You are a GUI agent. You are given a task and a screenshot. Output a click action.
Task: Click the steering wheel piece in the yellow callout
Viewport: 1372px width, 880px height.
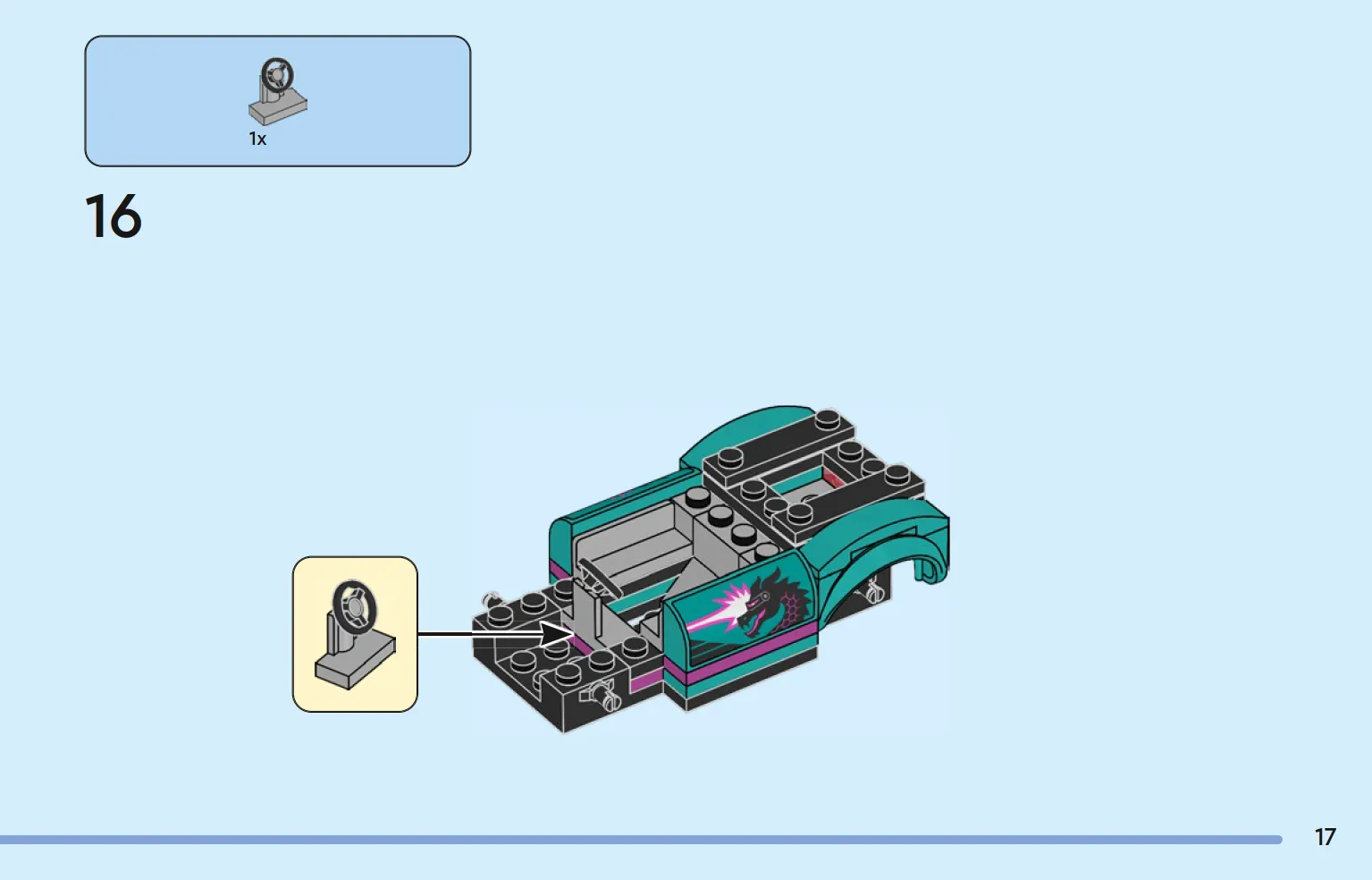(355, 634)
